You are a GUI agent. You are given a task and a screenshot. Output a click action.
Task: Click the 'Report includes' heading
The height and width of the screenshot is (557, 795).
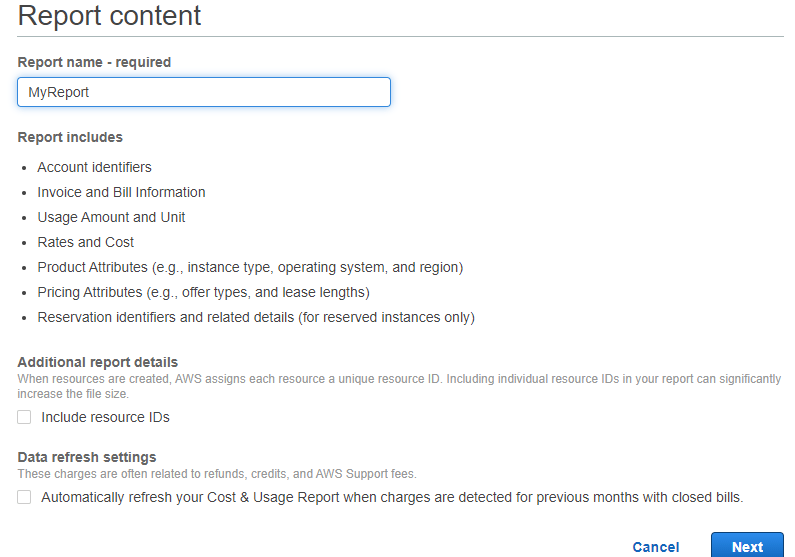click(70, 137)
